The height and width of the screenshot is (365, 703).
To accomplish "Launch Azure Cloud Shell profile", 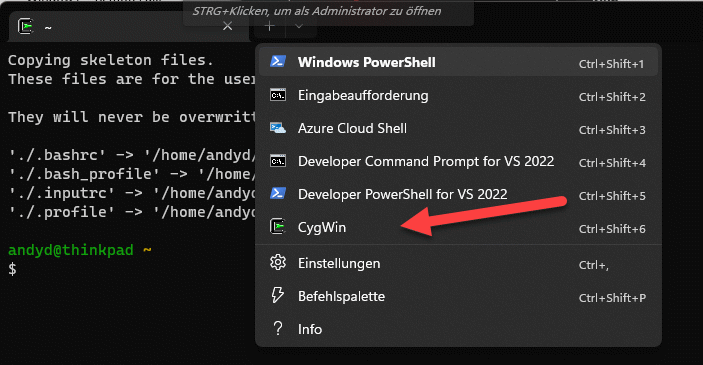I will point(458,129).
